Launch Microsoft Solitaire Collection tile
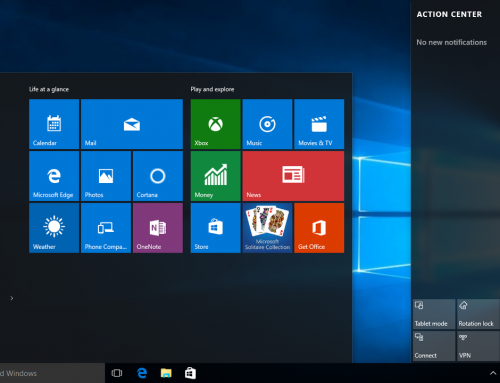 pos(267,228)
